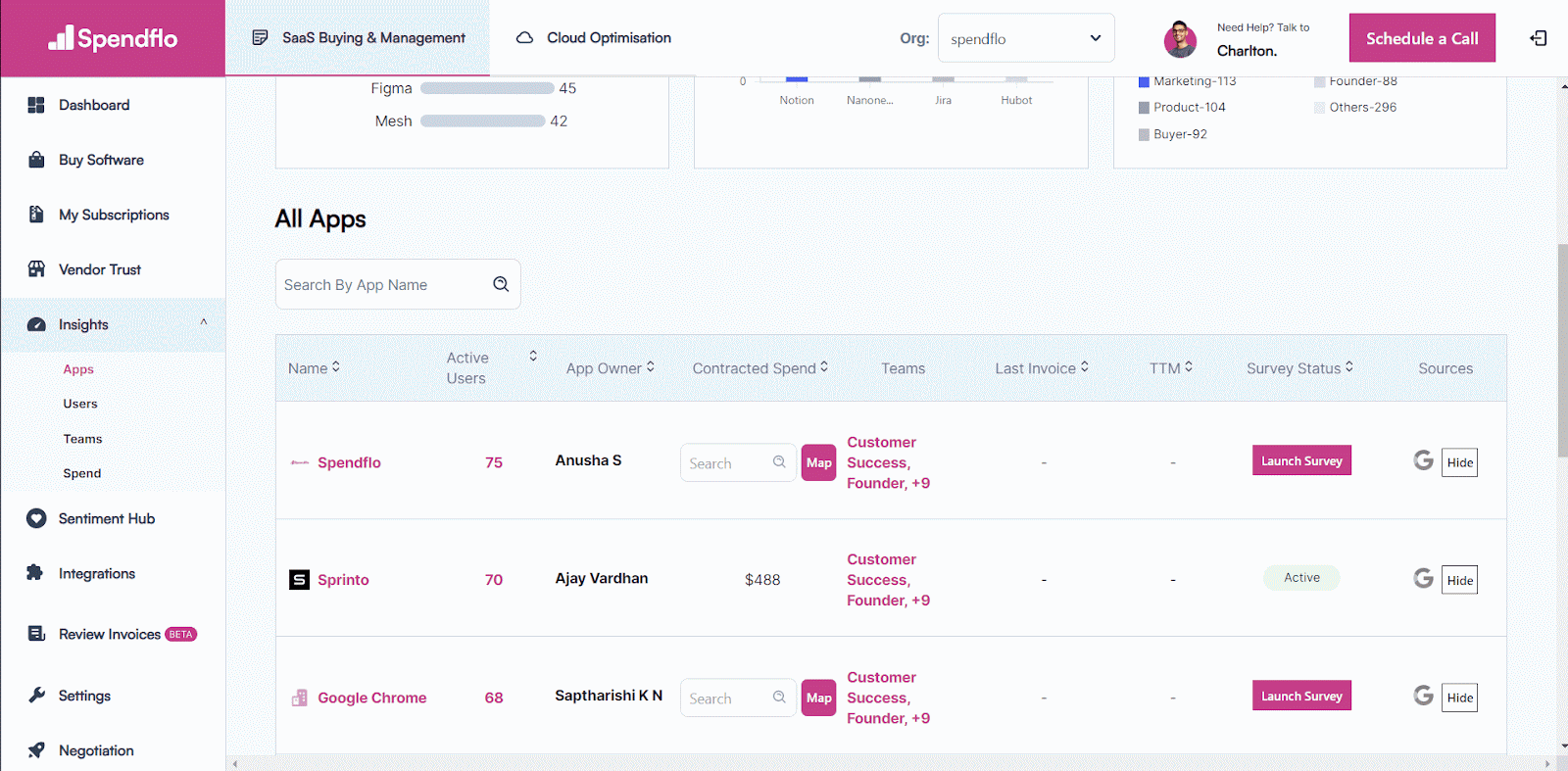Open the Google Chrome app link
This screenshot has width=1568, height=771.
[372, 698]
